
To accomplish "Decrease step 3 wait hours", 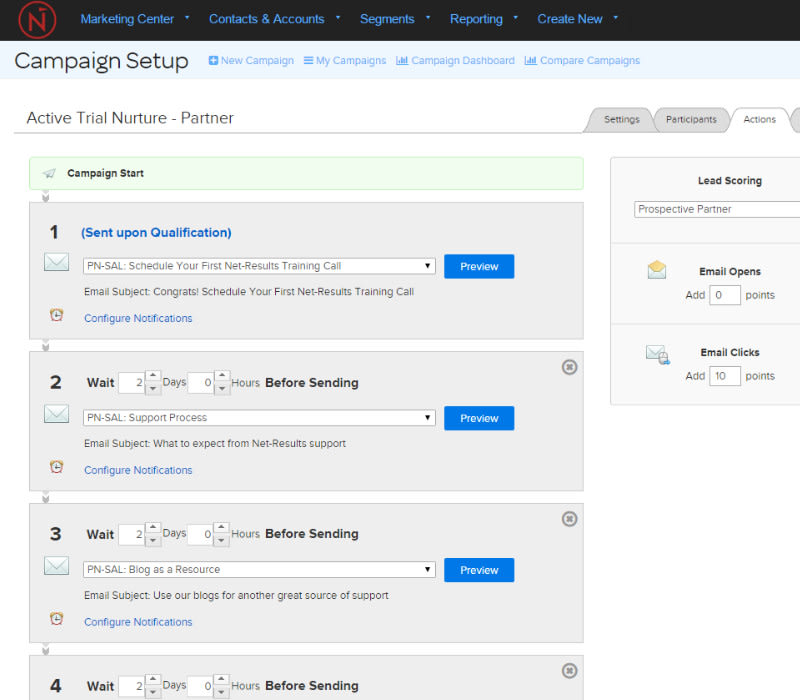I will [x=221, y=540].
